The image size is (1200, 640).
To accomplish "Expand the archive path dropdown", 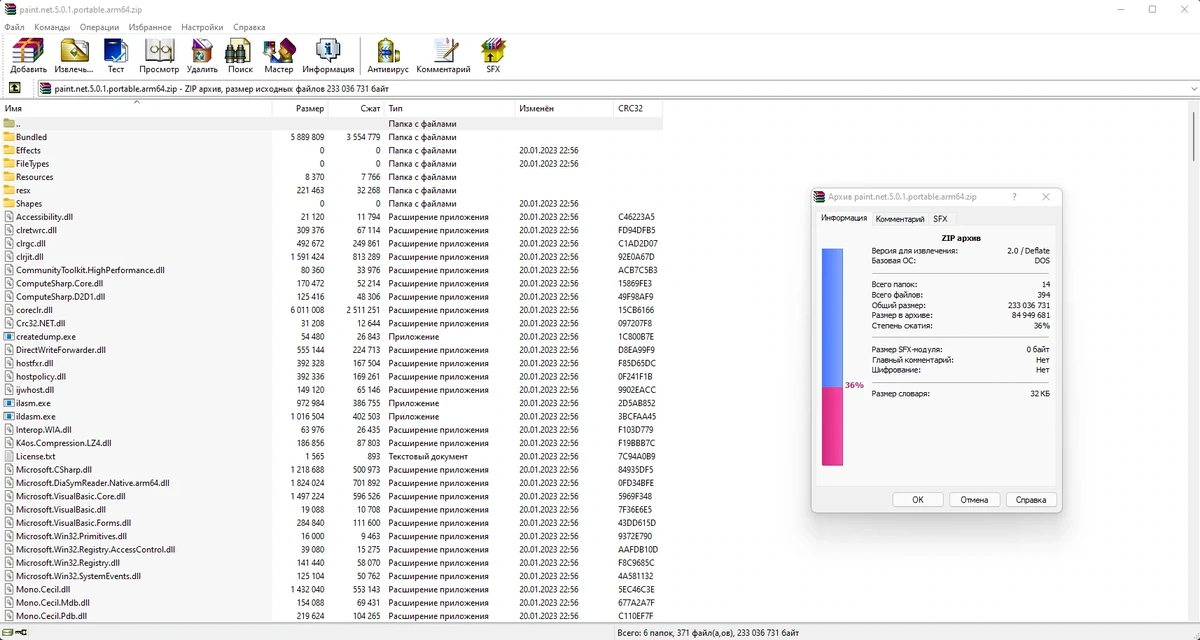I will (x=1193, y=88).
